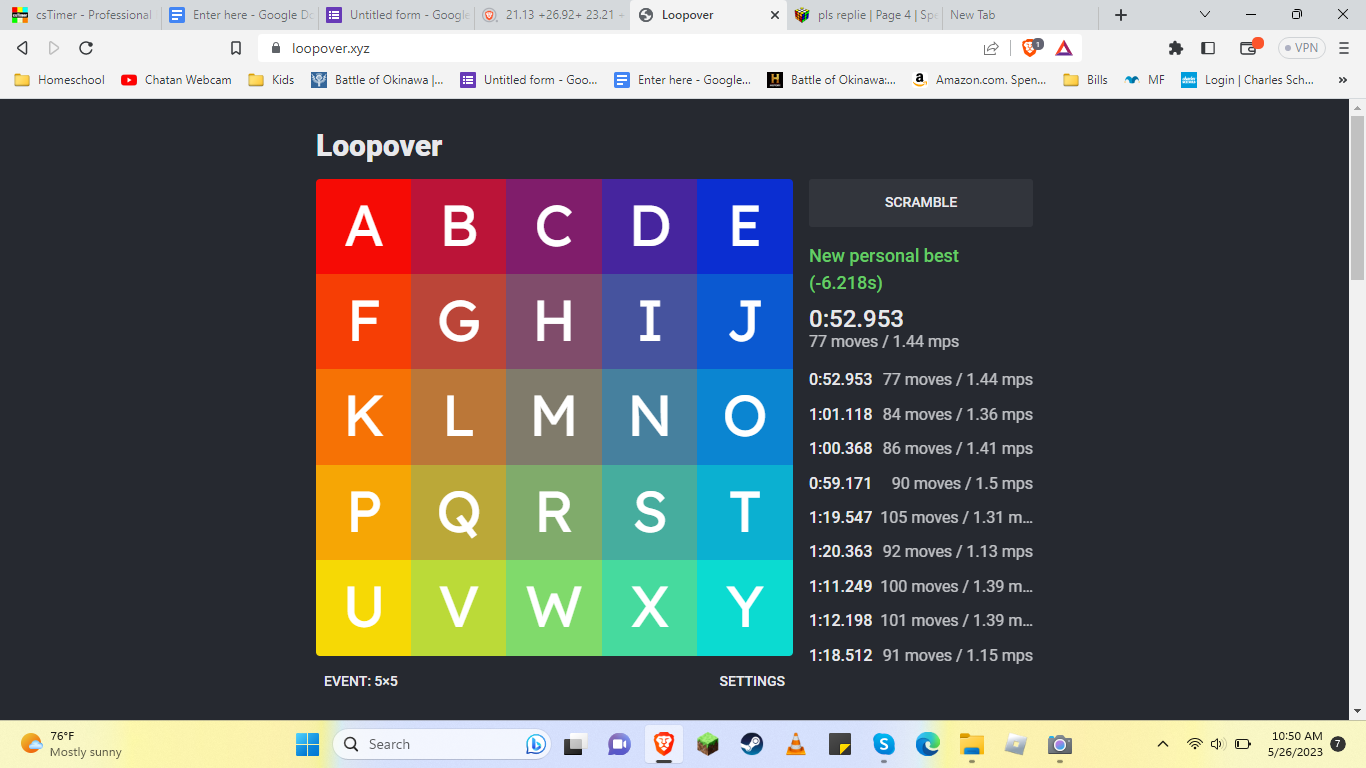Bookmark this page using the bookmark icon
This screenshot has width=1366, height=768.
point(236,47)
